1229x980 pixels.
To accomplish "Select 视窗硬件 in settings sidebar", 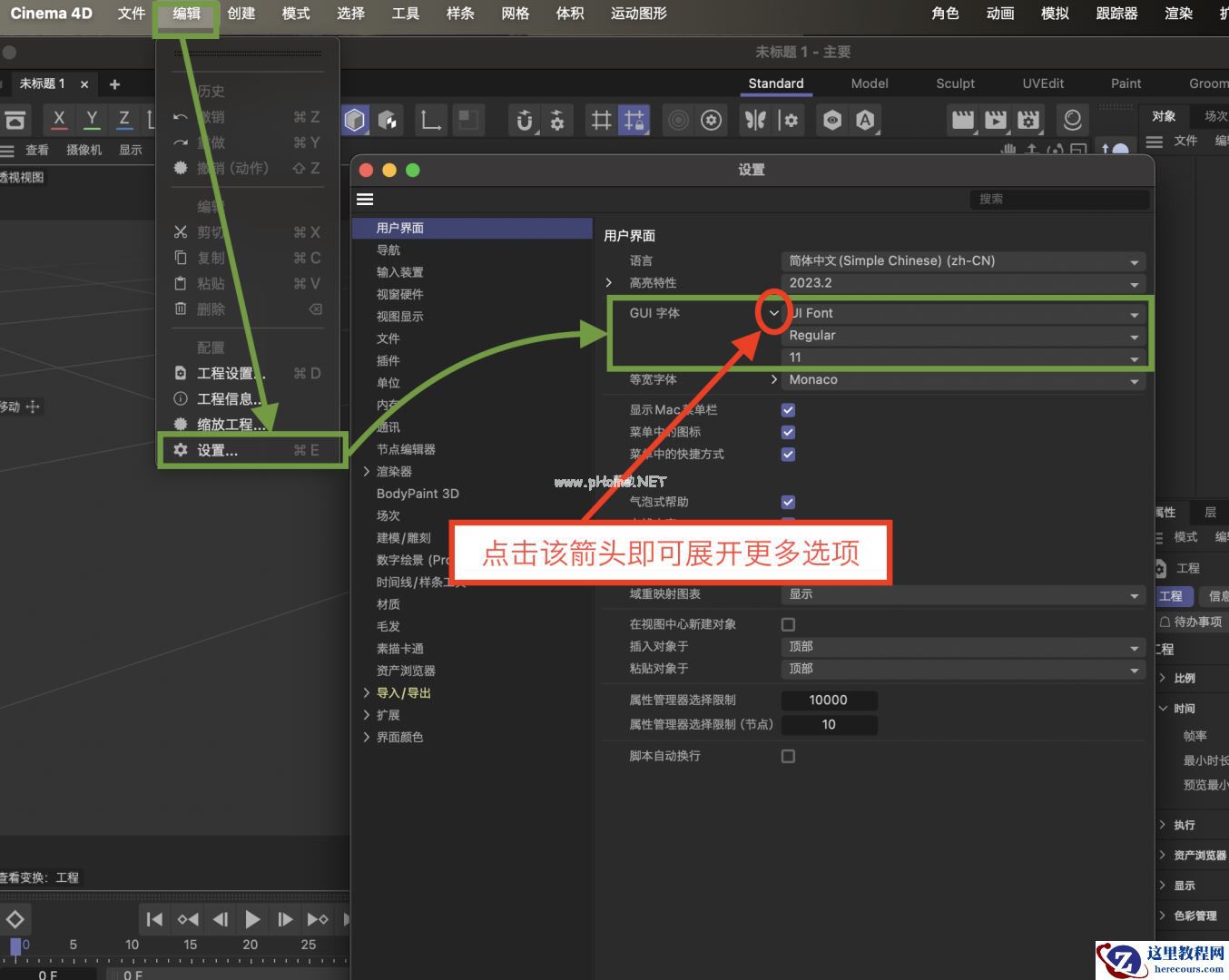I will coord(400,295).
